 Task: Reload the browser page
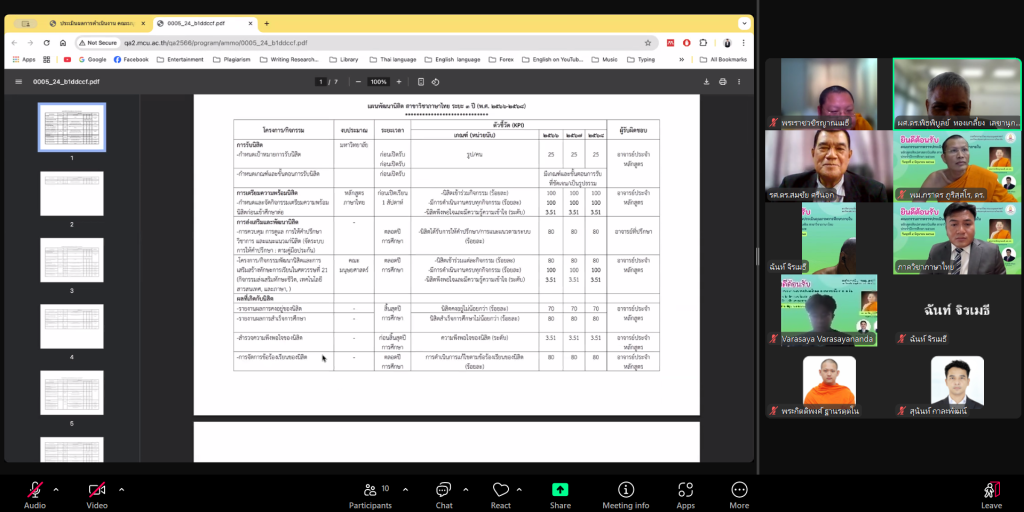click(x=46, y=42)
